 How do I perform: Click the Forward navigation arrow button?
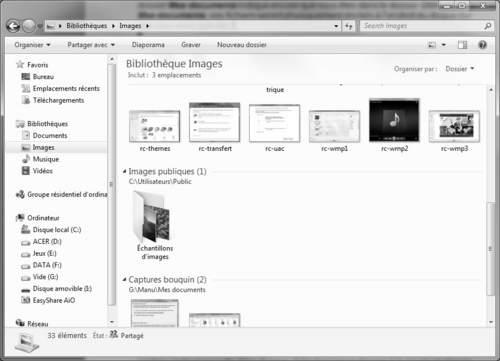[x=29, y=26]
